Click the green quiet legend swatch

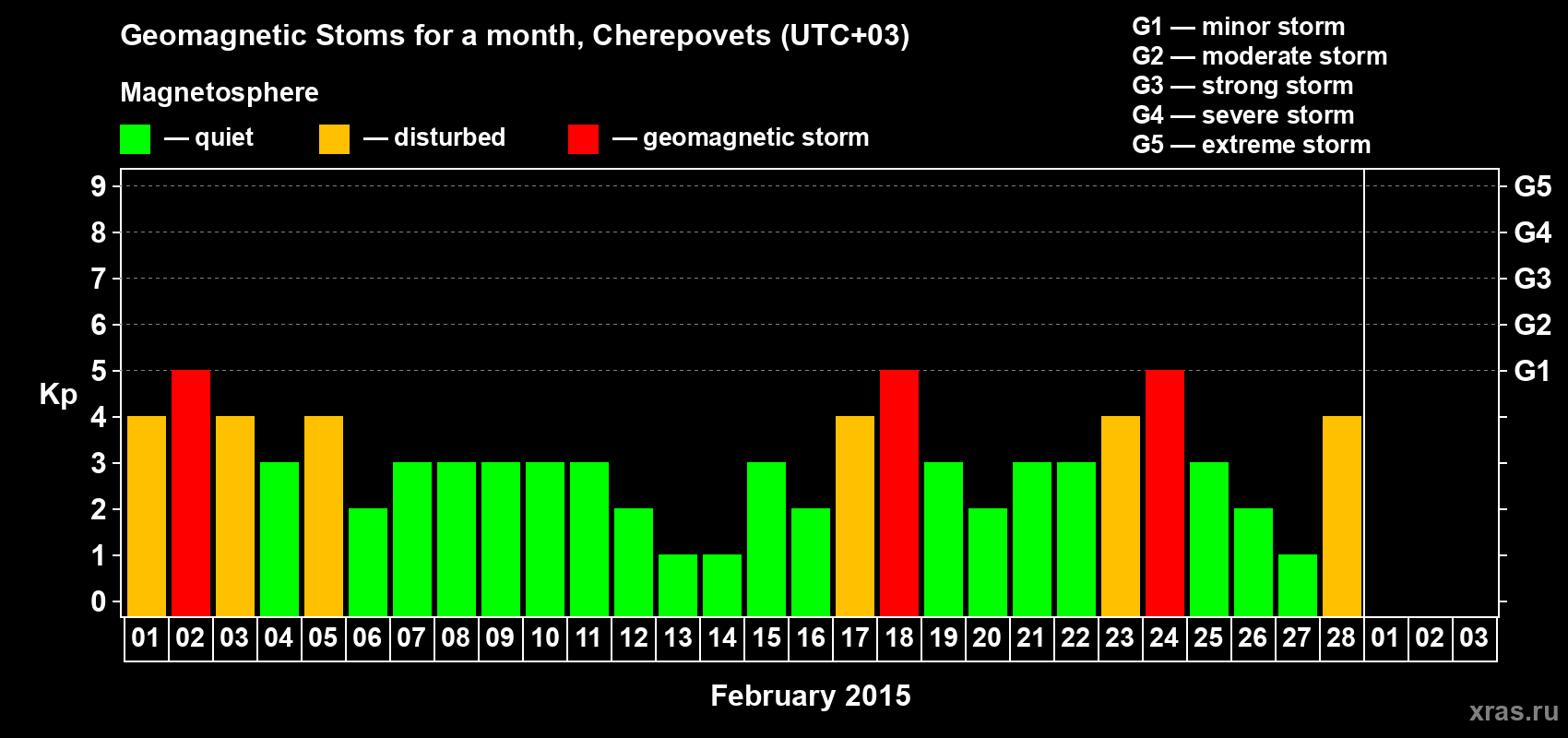(135, 139)
